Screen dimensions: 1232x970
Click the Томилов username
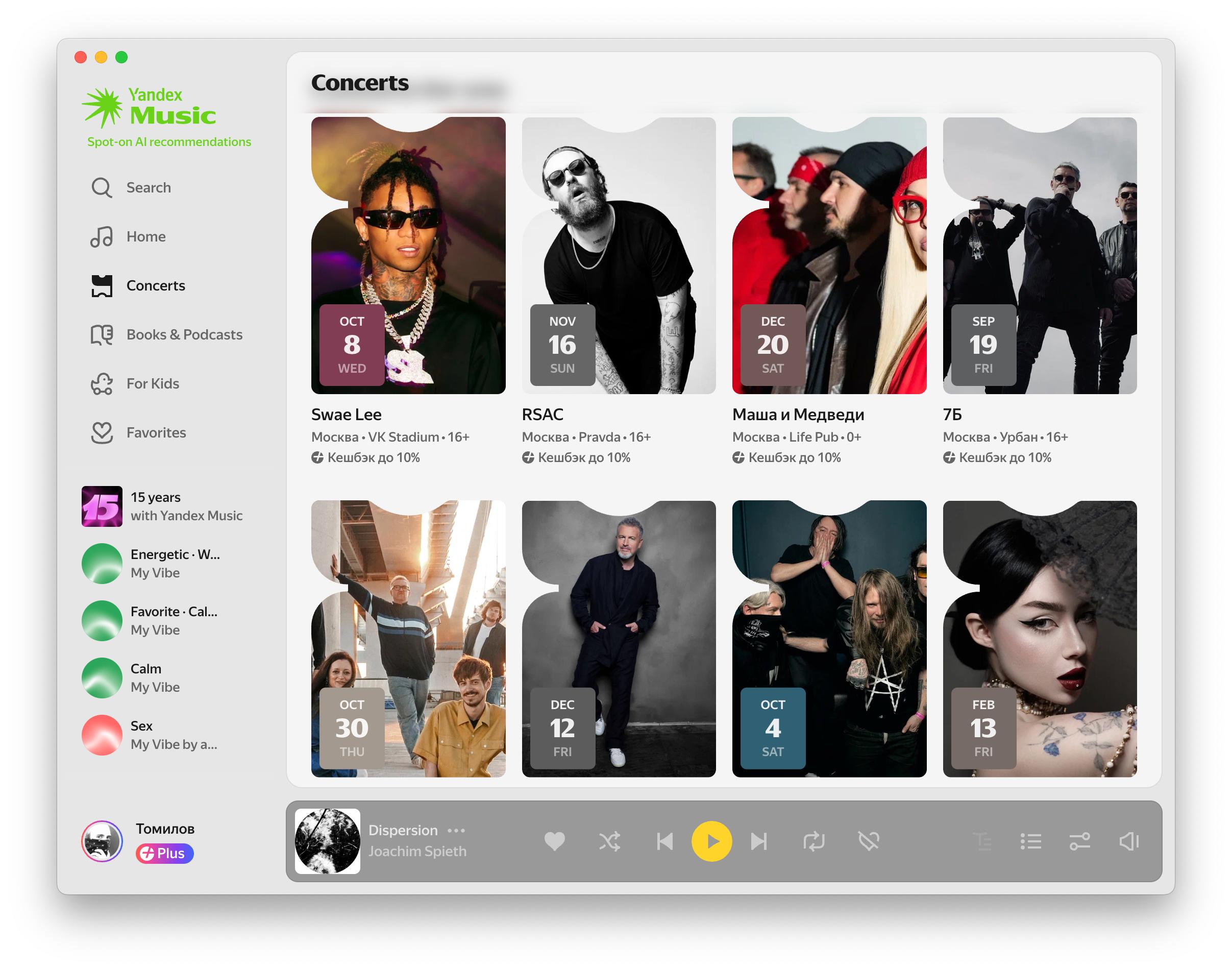pos(165,829)
